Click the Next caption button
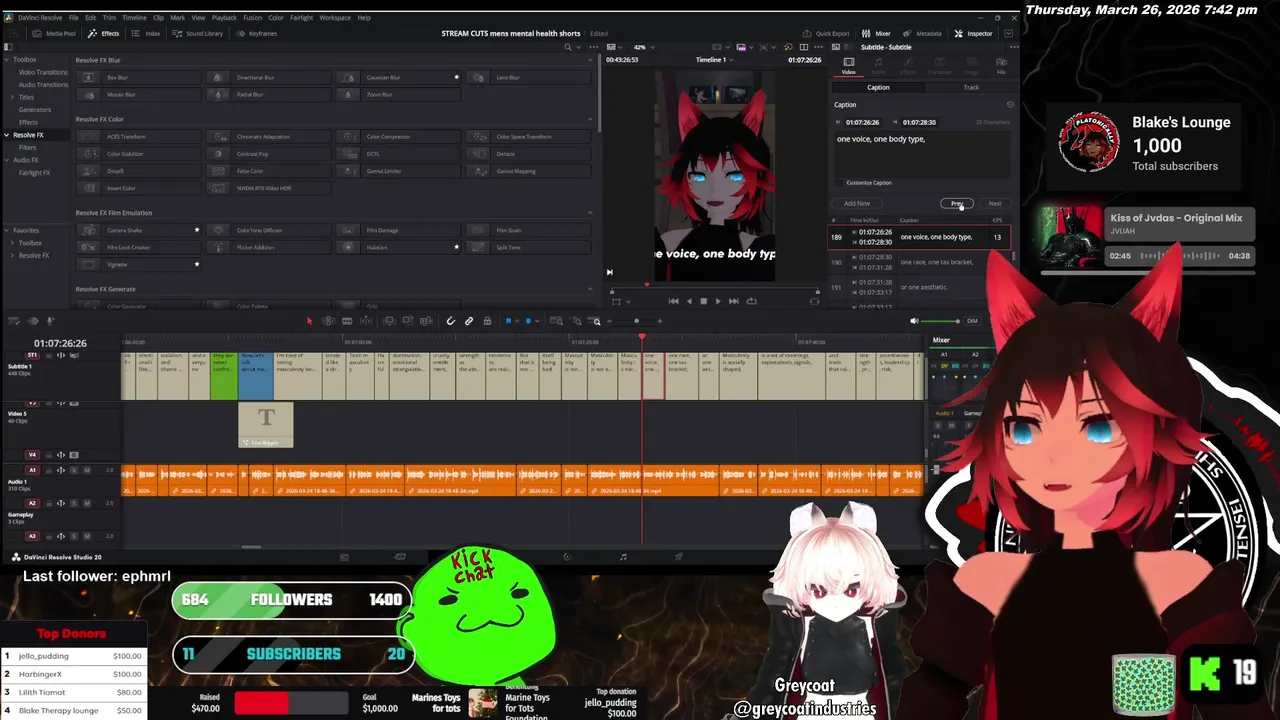 point(994,204)
